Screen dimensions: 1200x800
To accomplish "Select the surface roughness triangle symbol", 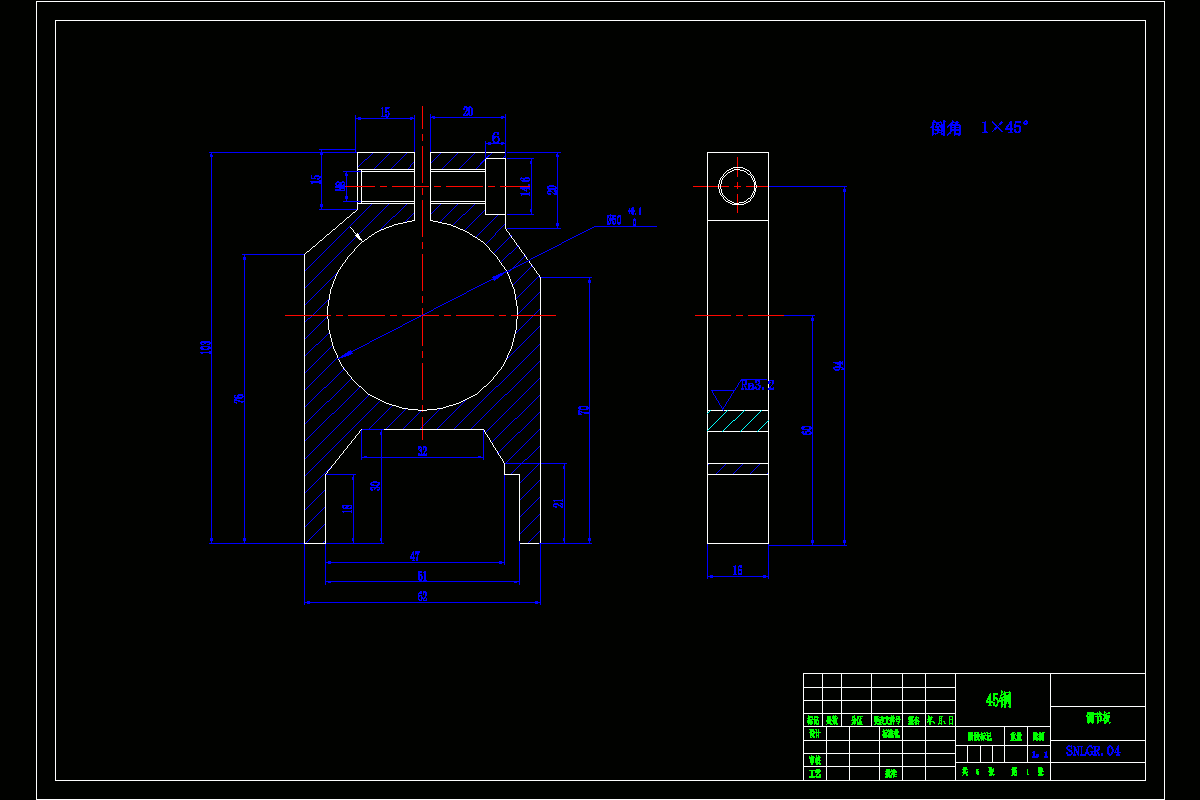I will click(723, 400).
